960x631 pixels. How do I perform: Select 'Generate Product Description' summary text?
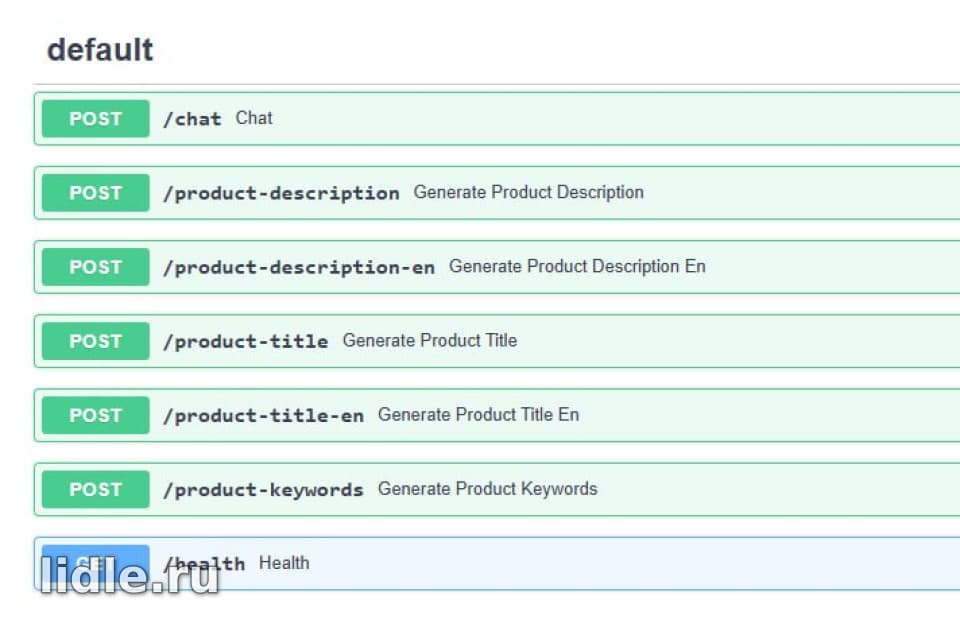(x=528, y=192)
